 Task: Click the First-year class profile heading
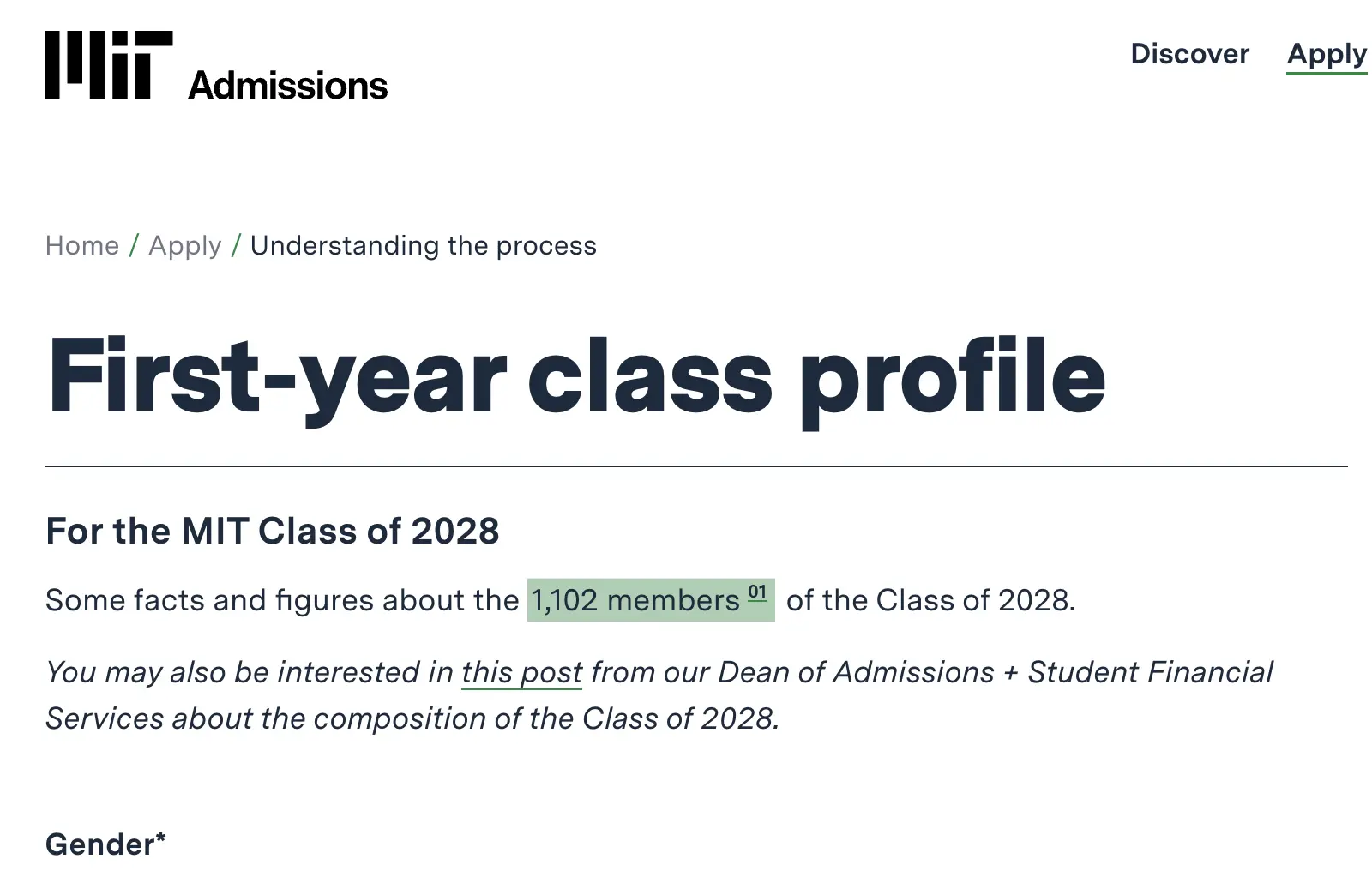pos(576,376)
